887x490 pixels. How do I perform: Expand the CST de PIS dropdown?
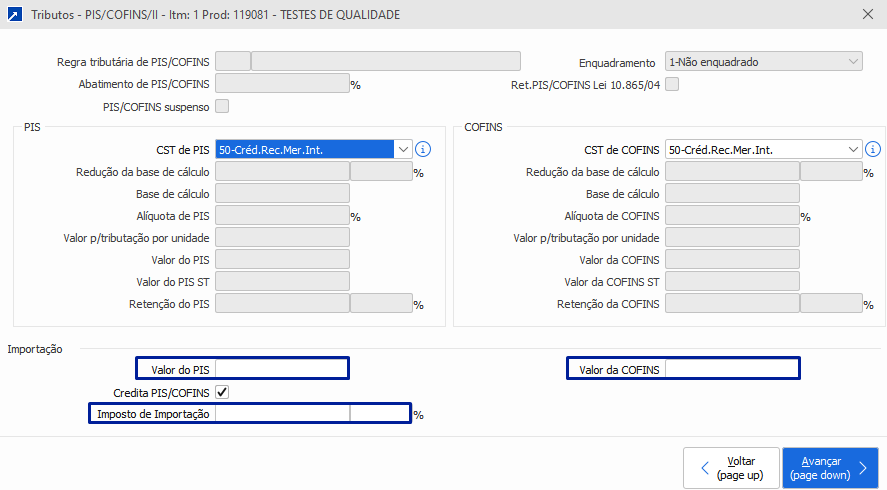[403, 149]
